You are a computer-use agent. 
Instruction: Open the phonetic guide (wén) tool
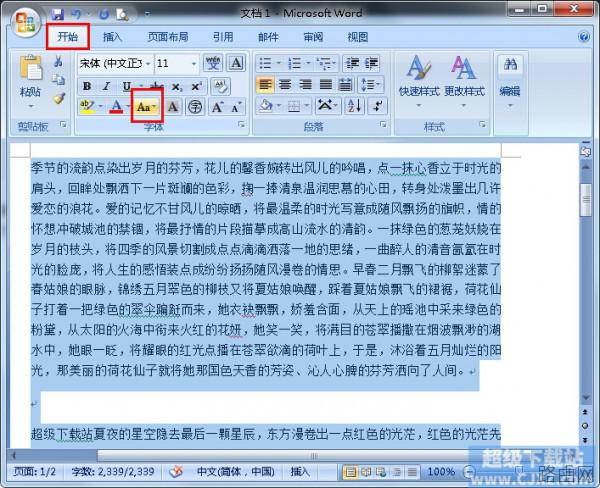click(213, 63)
